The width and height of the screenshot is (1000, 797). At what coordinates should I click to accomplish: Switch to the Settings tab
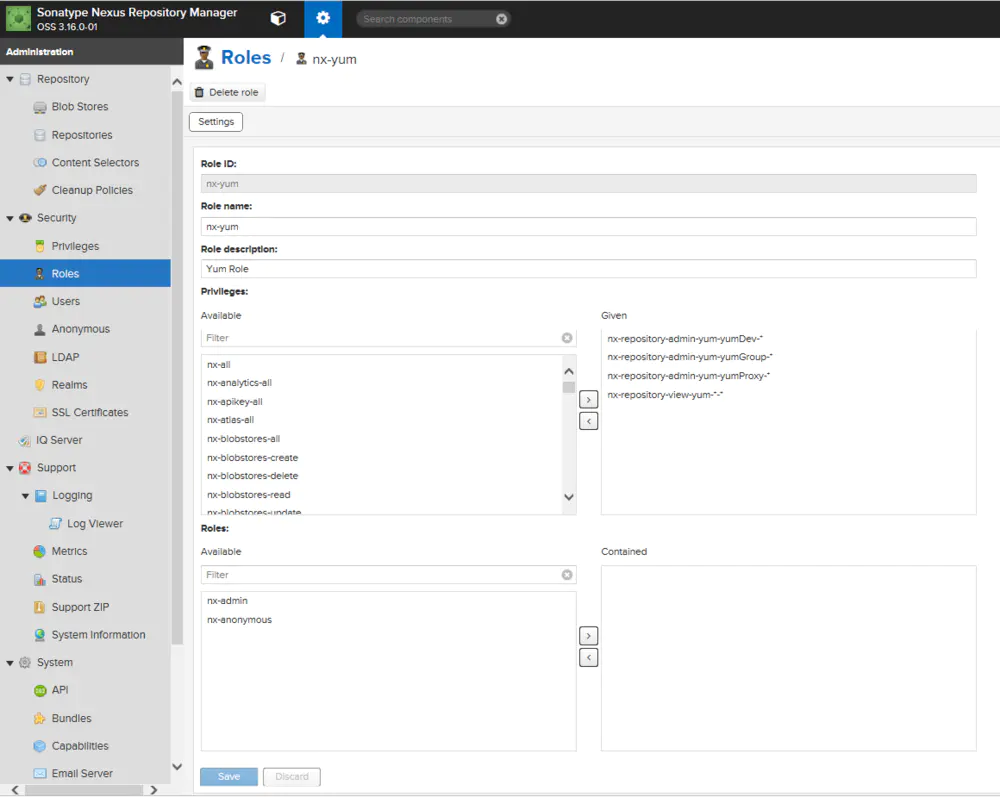216,122
